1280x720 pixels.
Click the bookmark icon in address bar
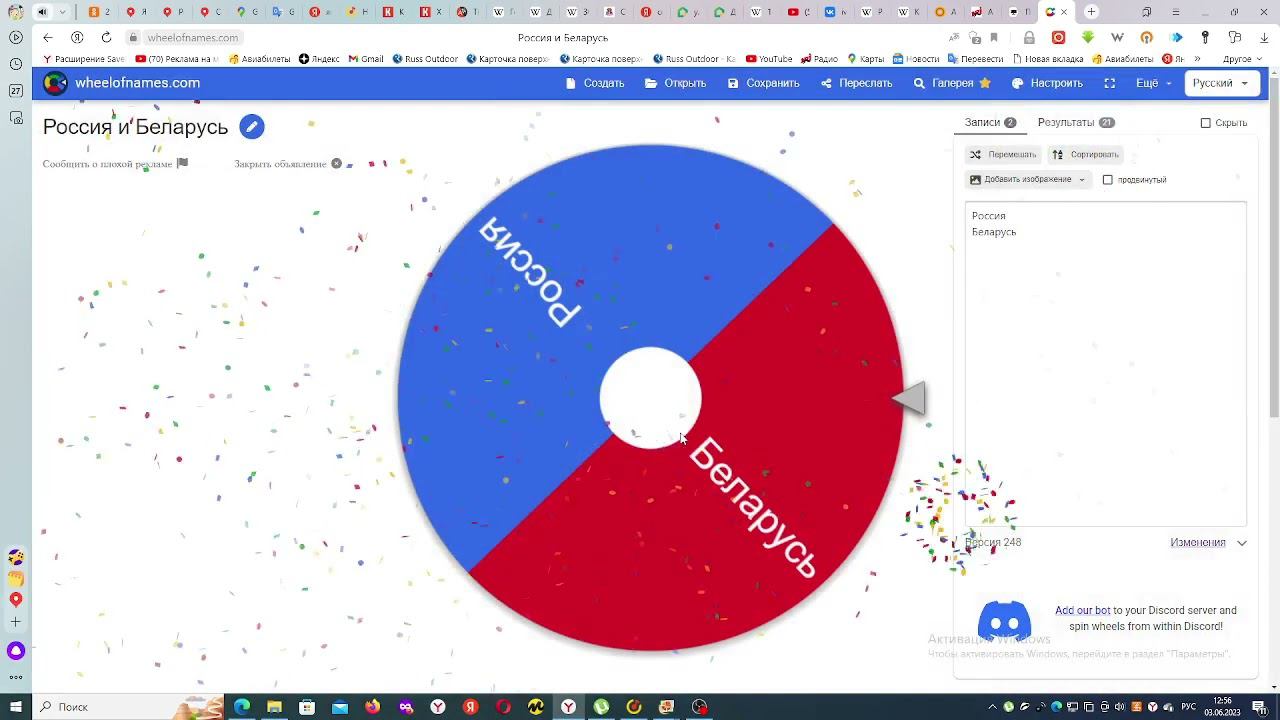[x=994, y=38]
